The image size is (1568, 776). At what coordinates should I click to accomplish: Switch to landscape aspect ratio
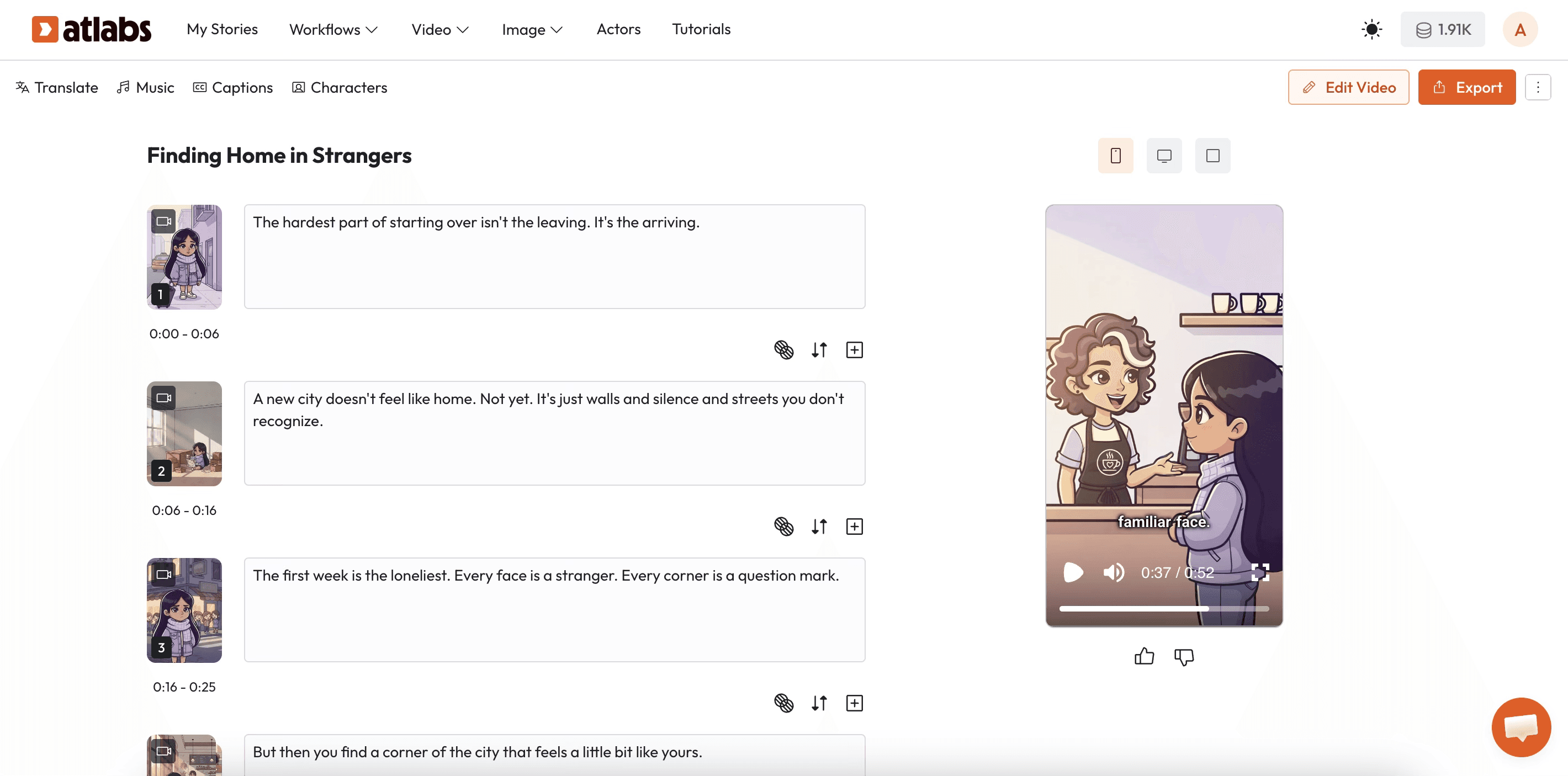1164,156
